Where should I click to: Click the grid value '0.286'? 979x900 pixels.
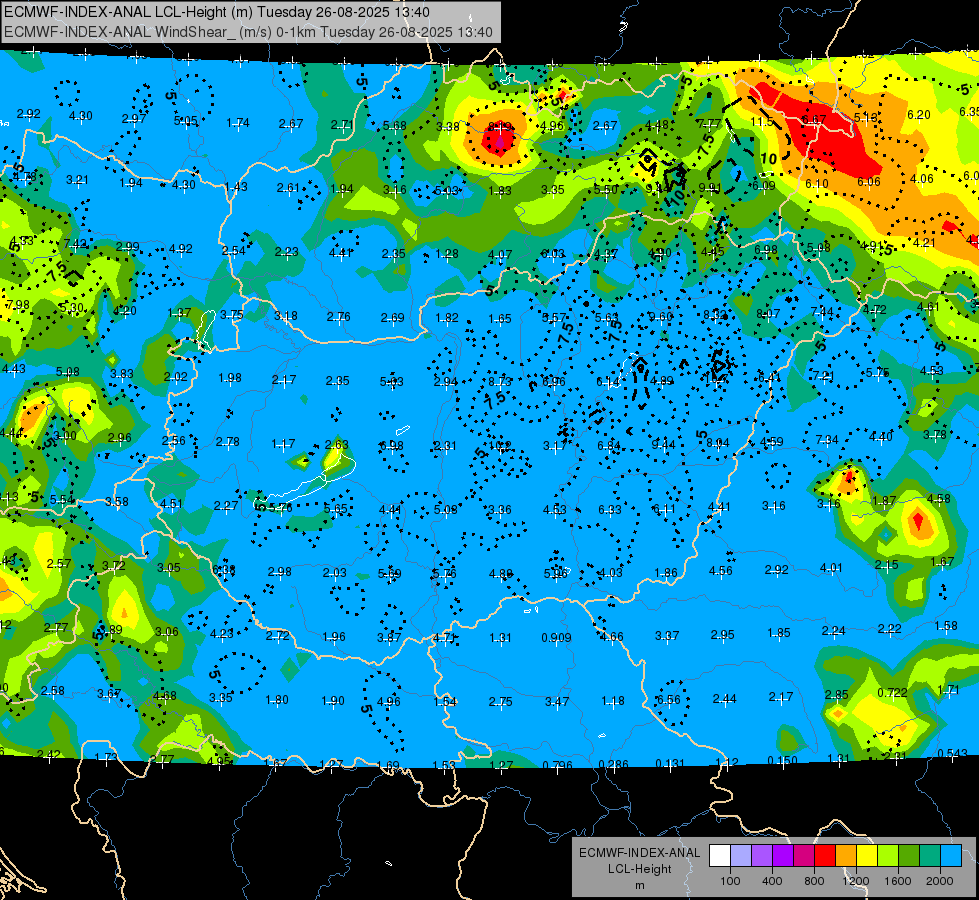point(613,764)
